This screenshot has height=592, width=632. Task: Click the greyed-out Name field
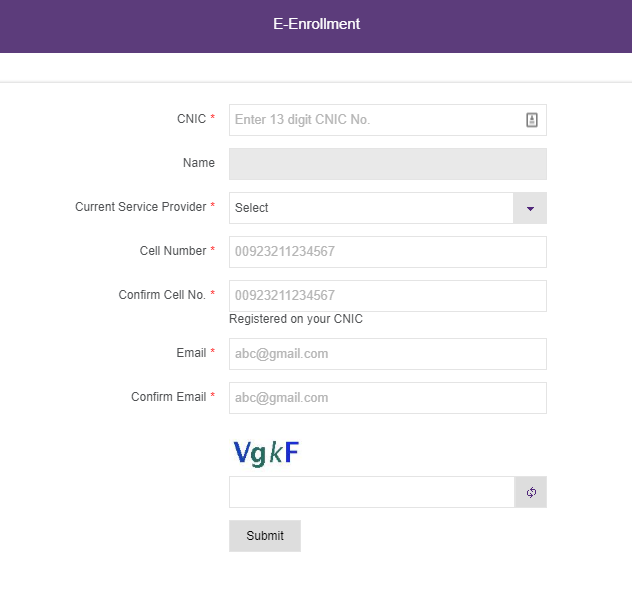pyautogui.click(x=387, y=164)
